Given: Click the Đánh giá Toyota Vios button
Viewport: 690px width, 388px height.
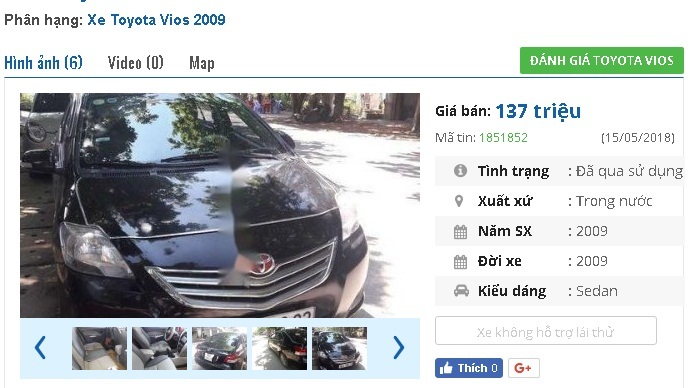Looking at the screenshot, I should point(602,61).
